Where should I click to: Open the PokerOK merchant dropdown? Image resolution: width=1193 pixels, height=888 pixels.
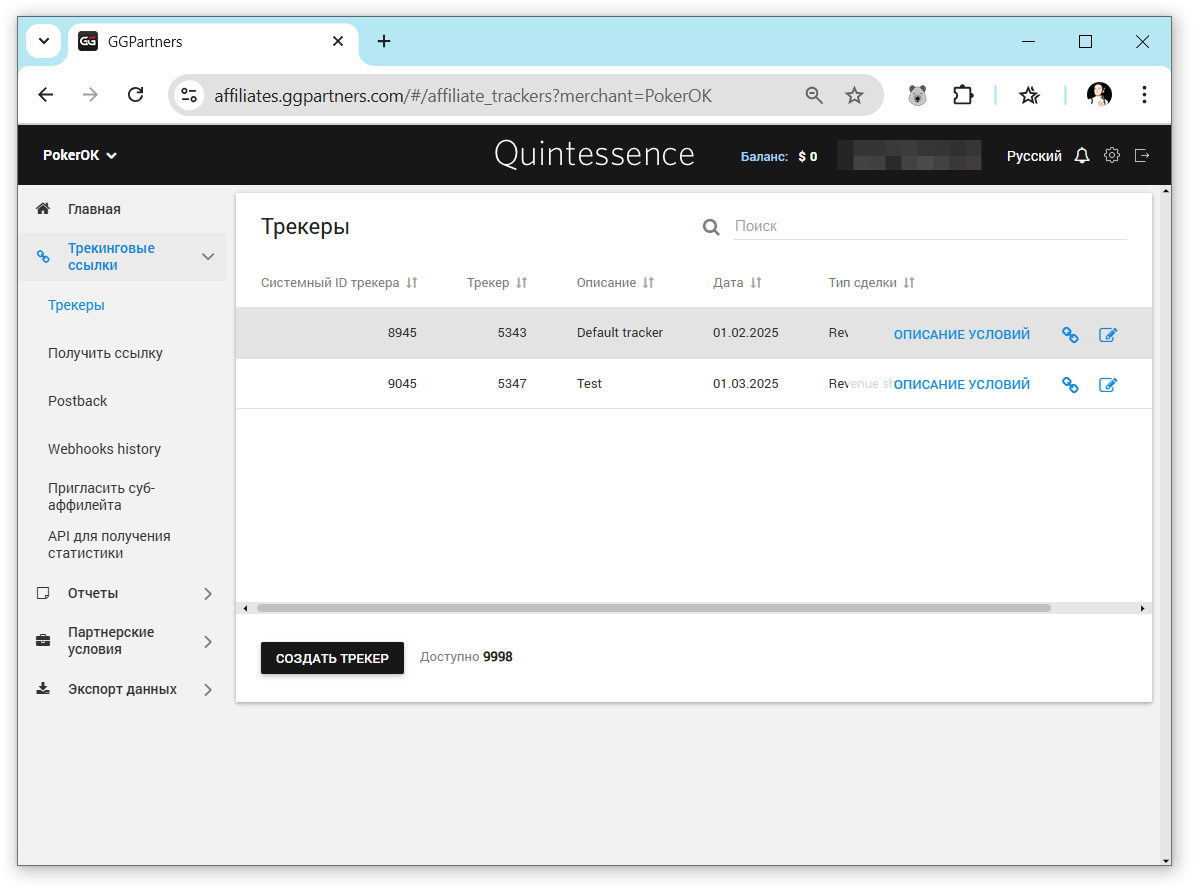(x=80, y=155)
